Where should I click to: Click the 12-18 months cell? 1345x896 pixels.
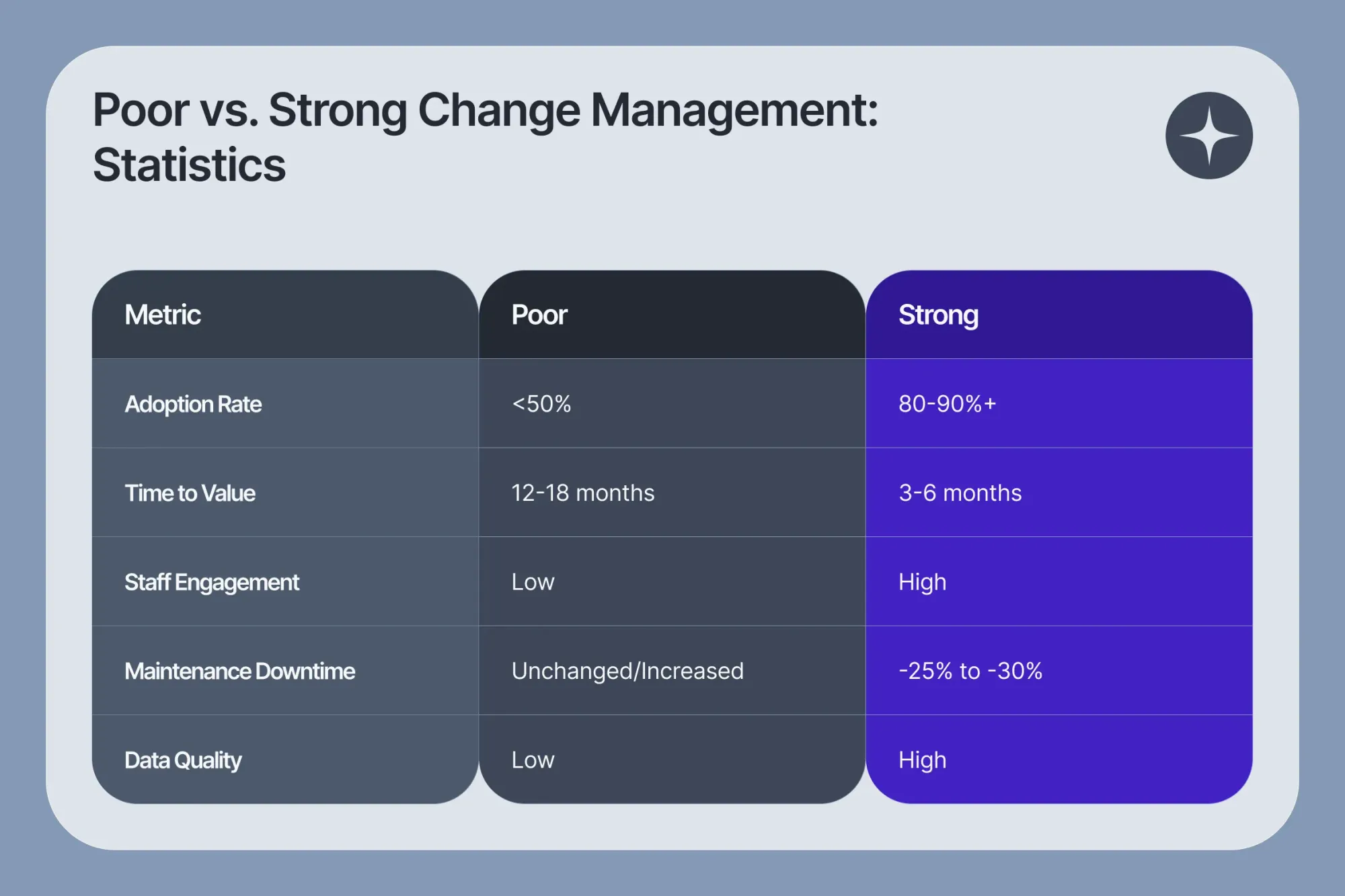[582, 493]
